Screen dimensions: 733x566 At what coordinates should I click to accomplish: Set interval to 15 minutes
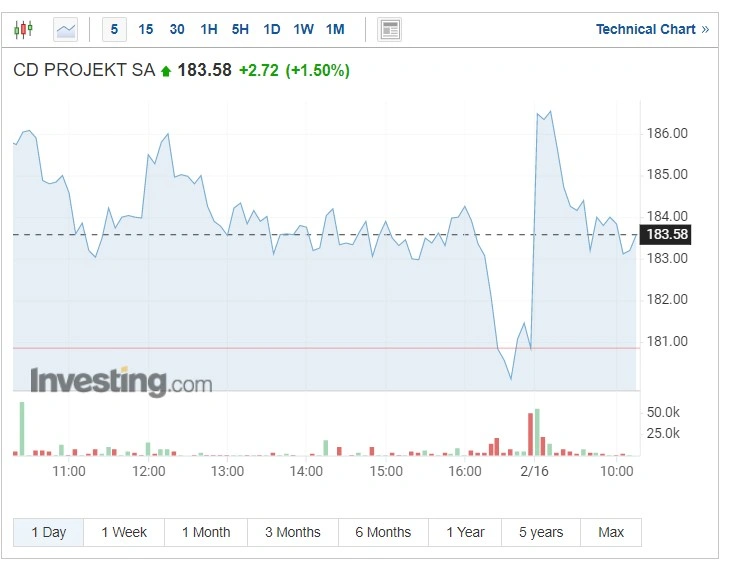pos(146,29)
